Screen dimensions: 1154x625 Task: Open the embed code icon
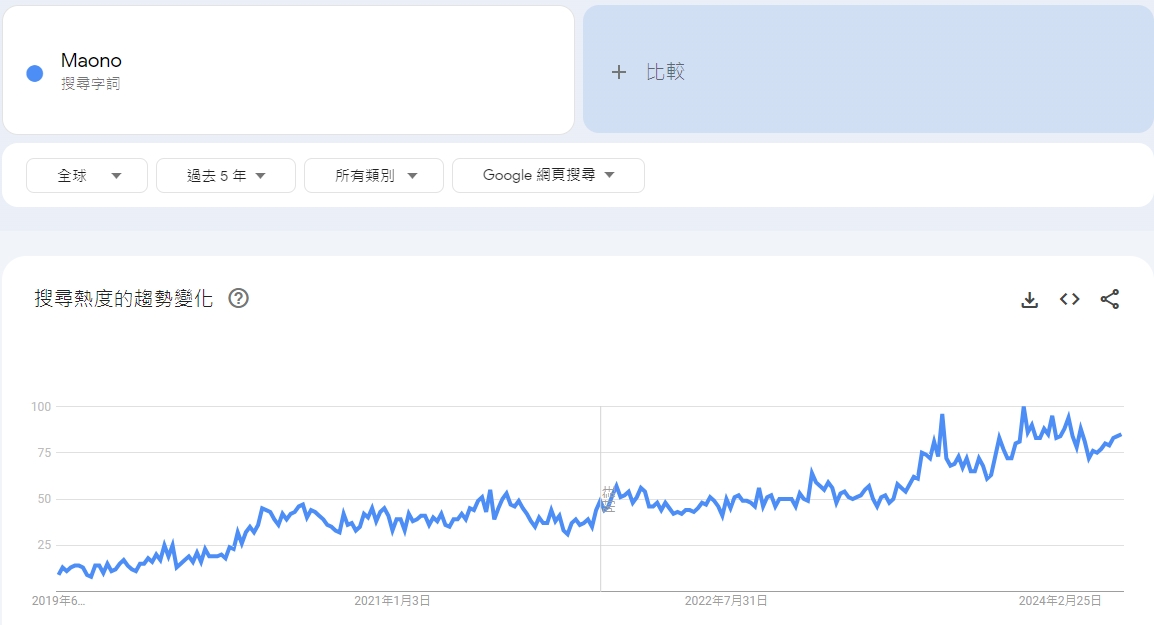pyautogui.click(x=1069, y=299)
